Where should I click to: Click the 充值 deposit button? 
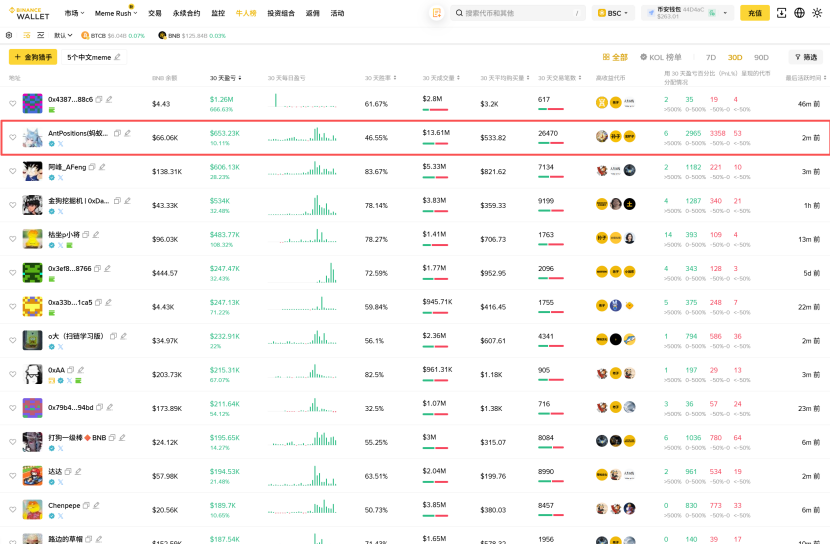click(755, 13)
